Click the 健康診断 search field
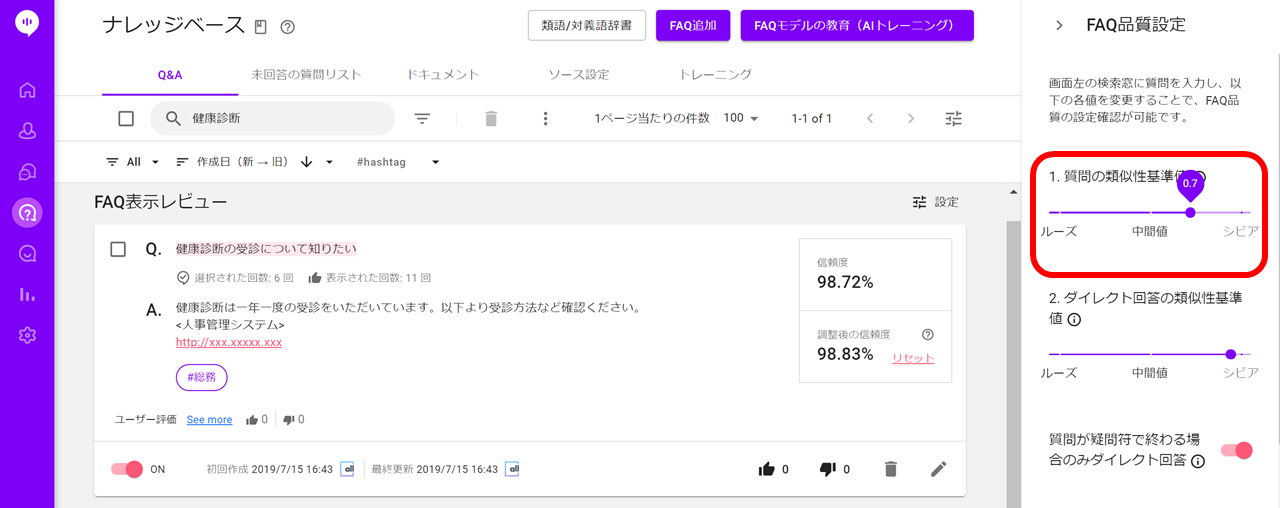The image size is (1280, 508). click(x=272, y=118)
